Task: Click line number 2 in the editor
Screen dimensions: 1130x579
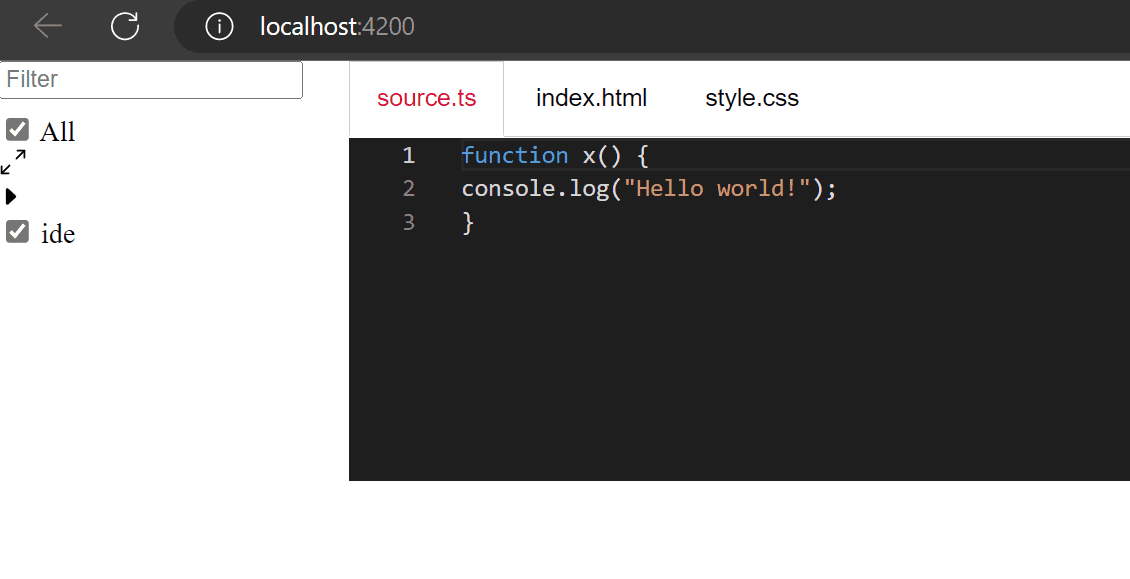Action: point(408,188)
